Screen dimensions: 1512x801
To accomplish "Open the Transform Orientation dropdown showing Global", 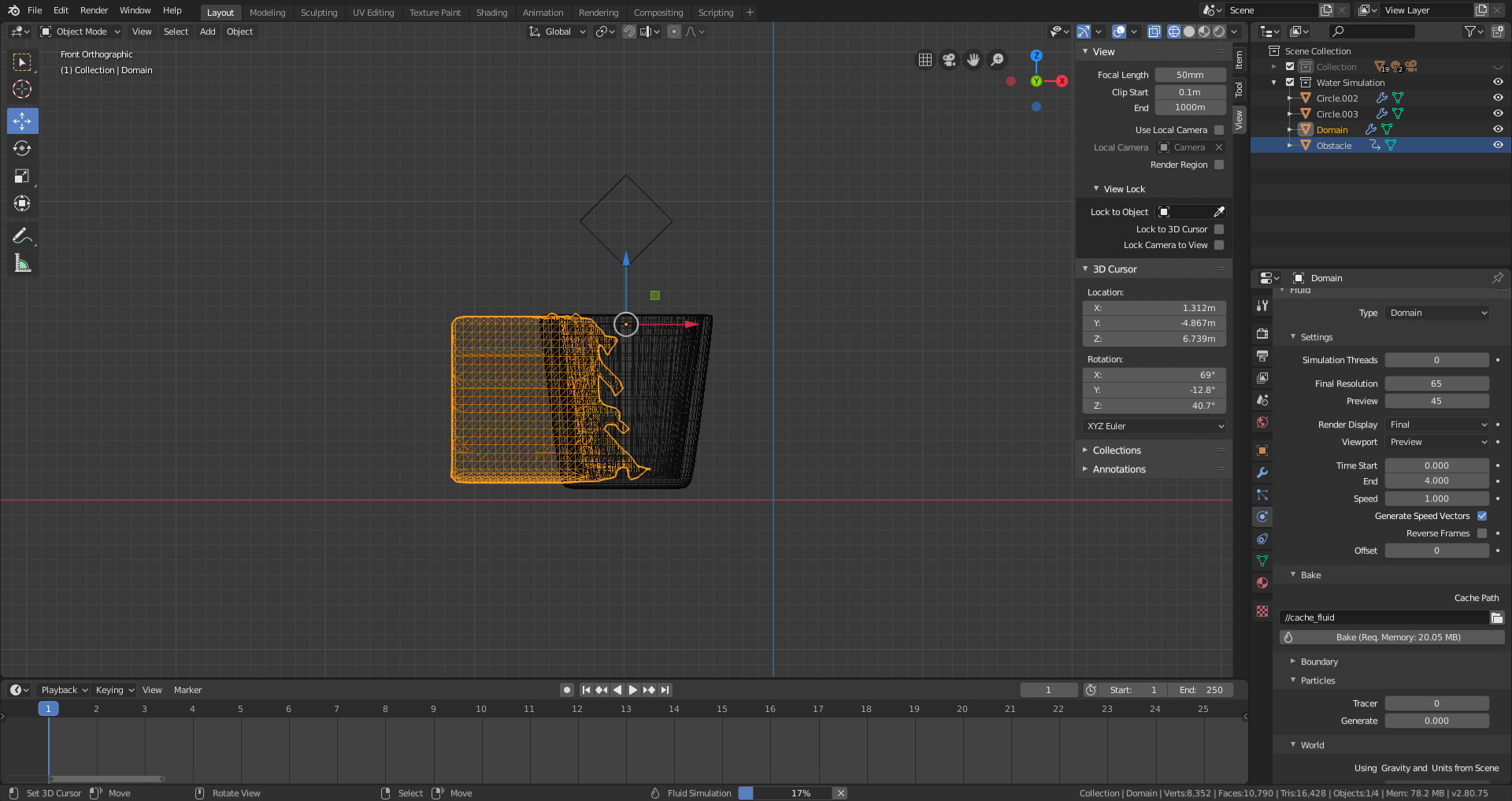I will 557,32.
